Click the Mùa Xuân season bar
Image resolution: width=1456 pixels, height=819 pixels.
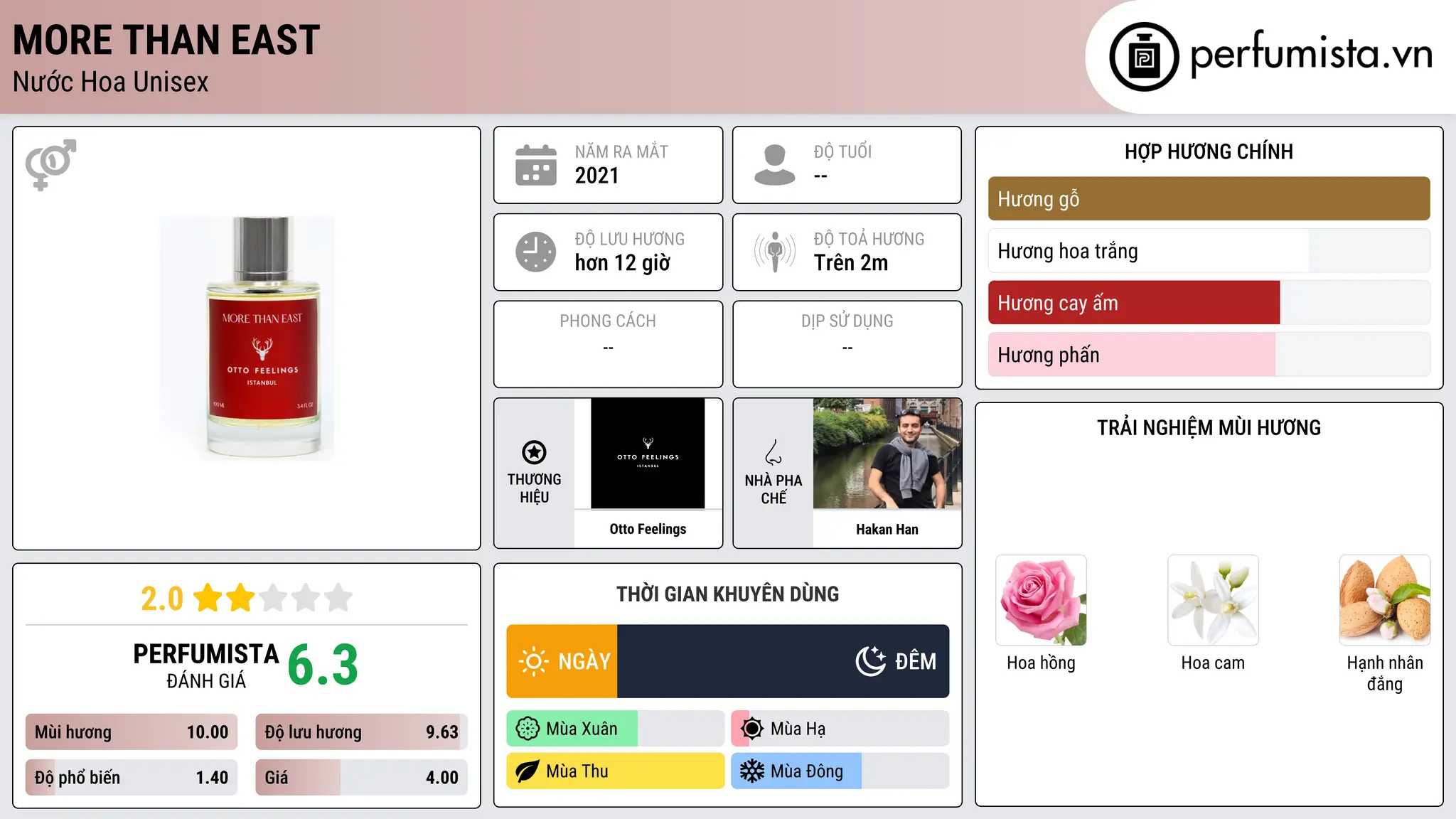(x=616, y=729)
